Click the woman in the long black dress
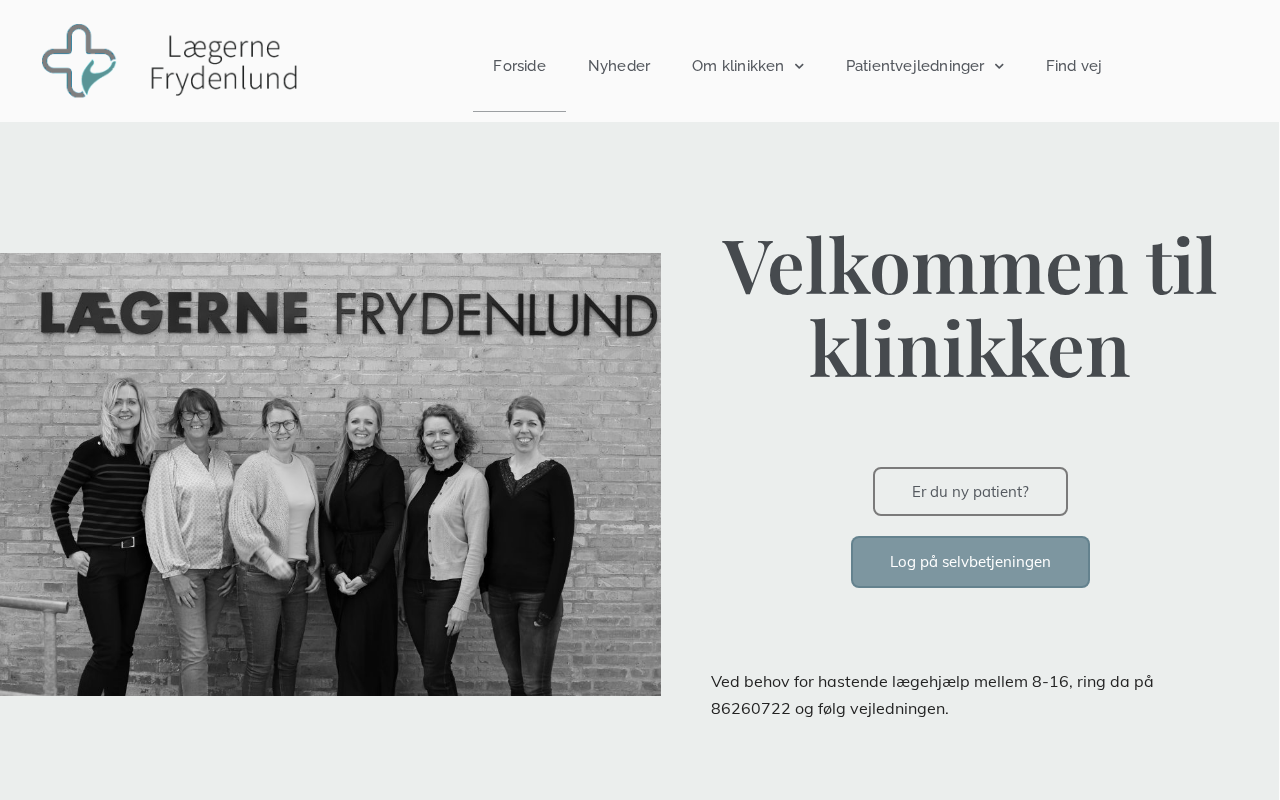Viewport: 1280px width, 800px height. (x=359, y=545)
